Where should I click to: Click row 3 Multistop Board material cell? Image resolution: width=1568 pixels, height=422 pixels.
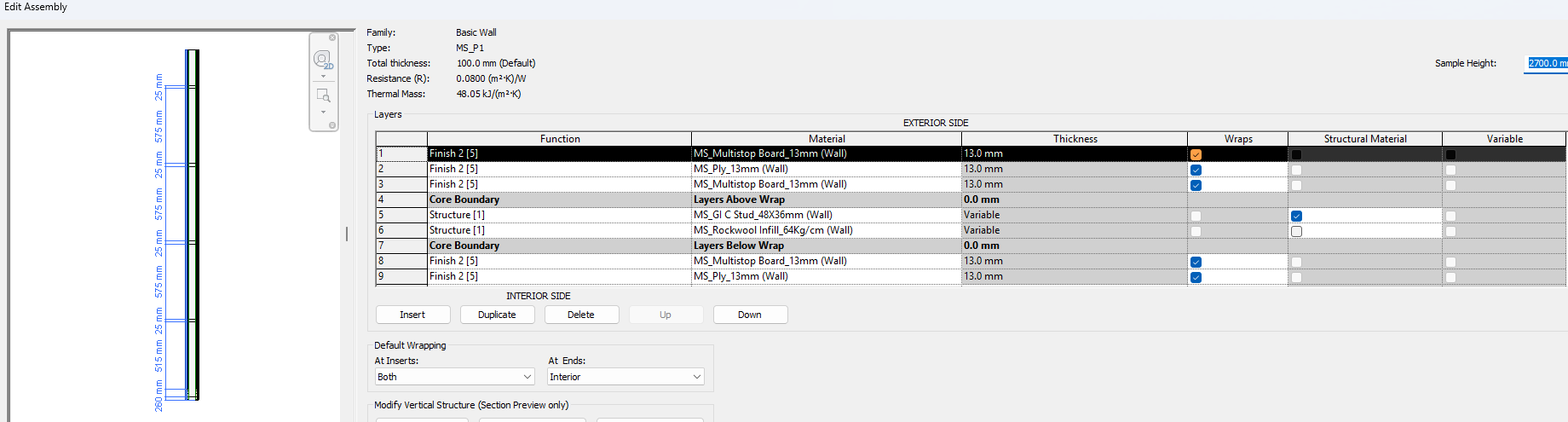point(827,185)
